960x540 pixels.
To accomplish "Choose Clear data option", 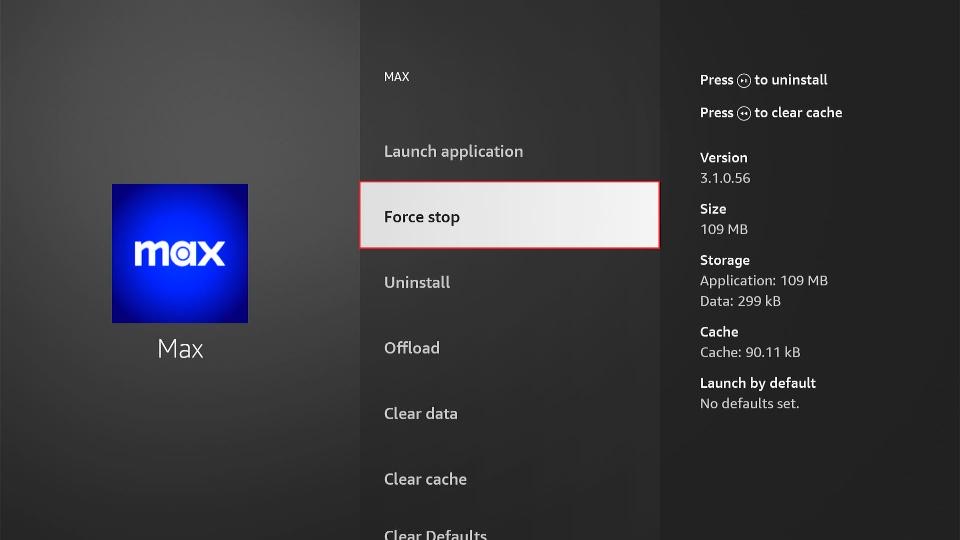I will [x=509, y=413].
